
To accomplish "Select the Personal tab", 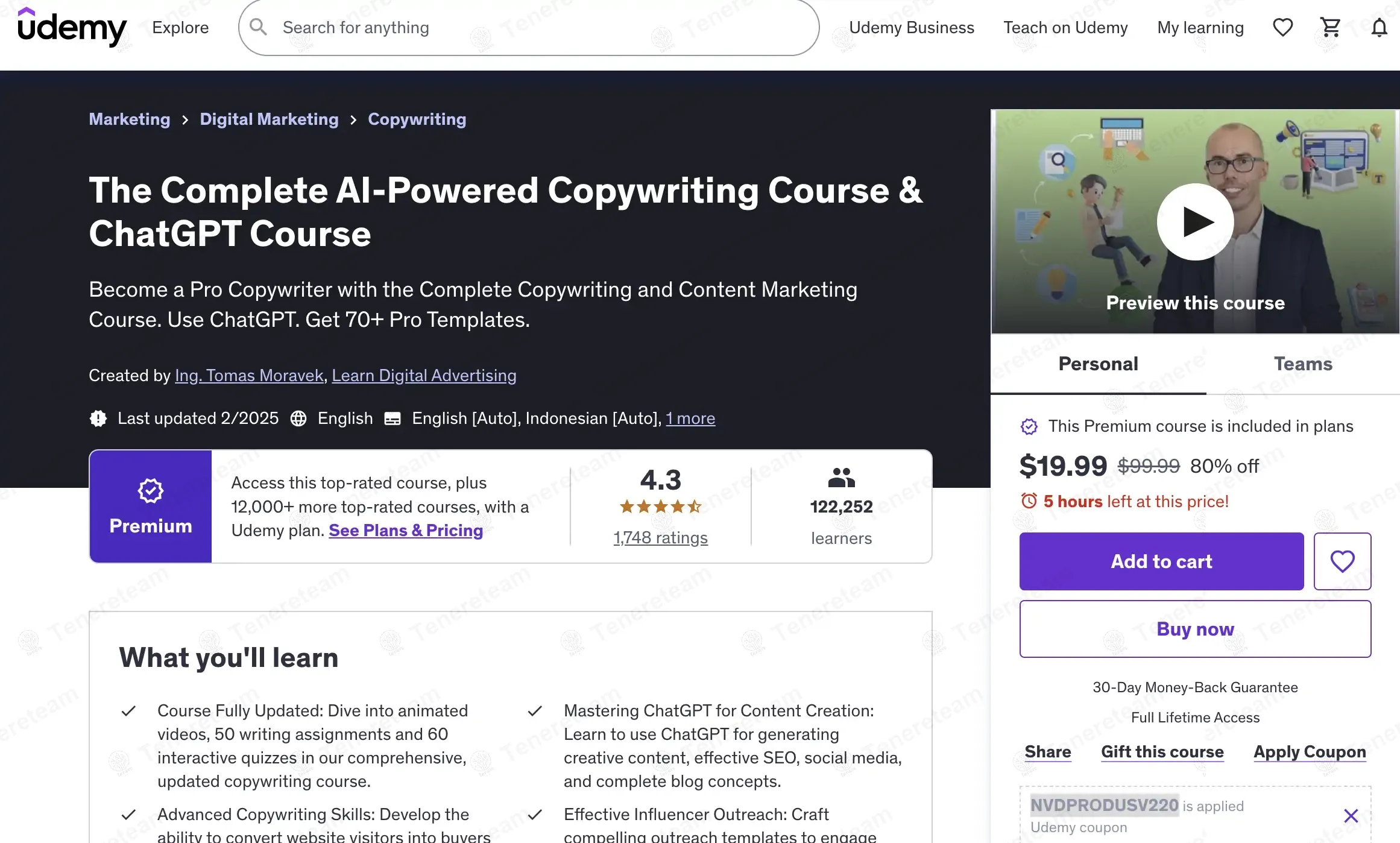I will [x=1098, y=364].
